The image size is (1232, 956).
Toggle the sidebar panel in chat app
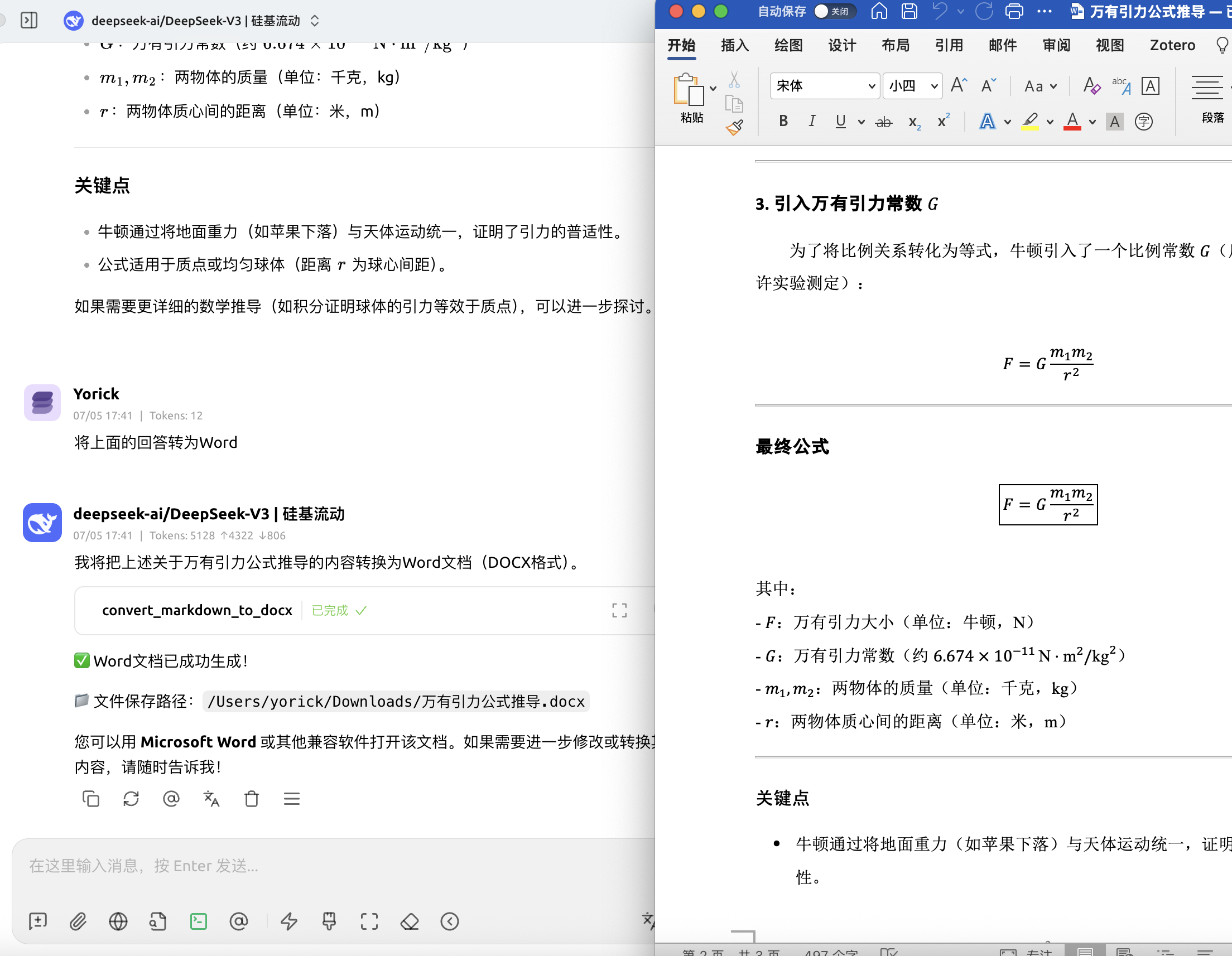[29, 21]
